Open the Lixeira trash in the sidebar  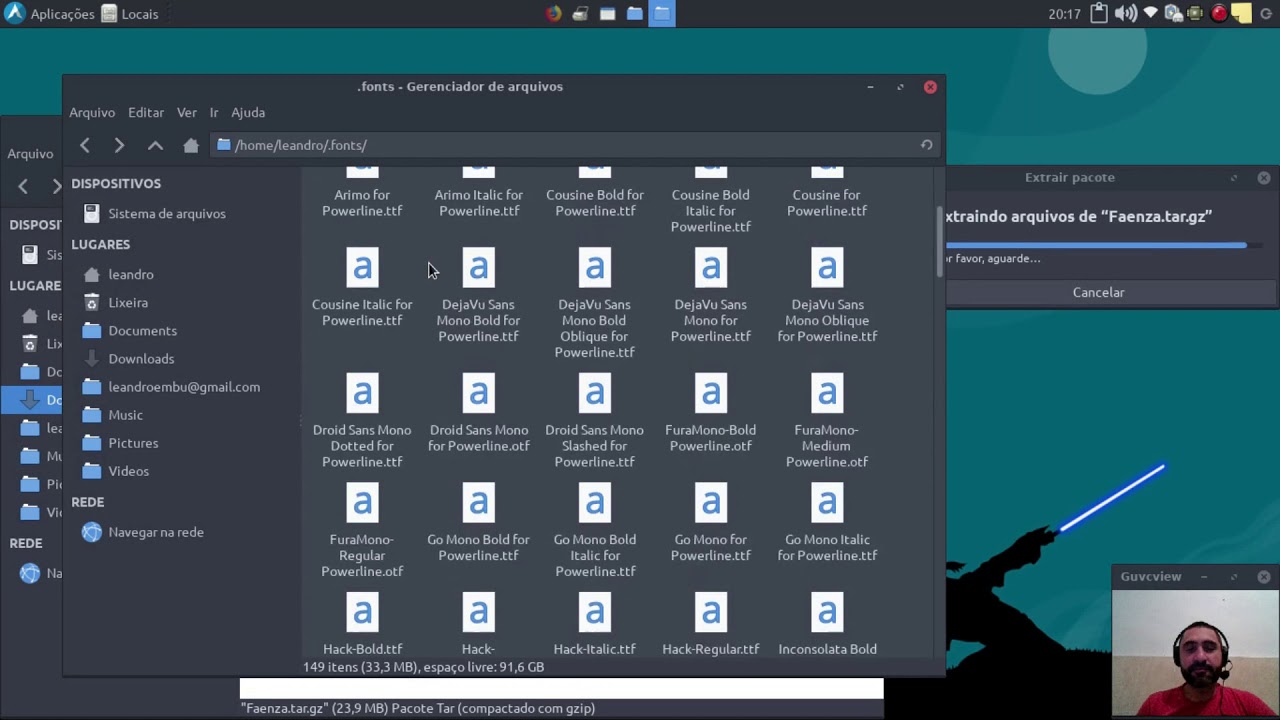pos(117,302)
